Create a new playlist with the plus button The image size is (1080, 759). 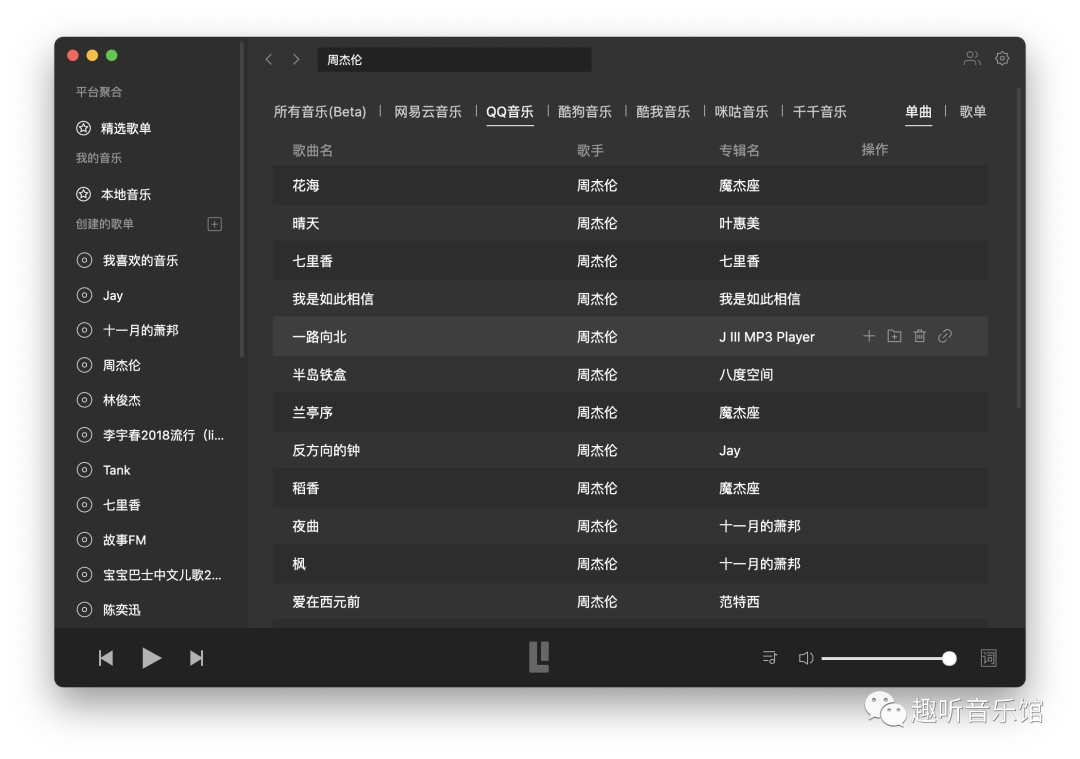(214, 223)
